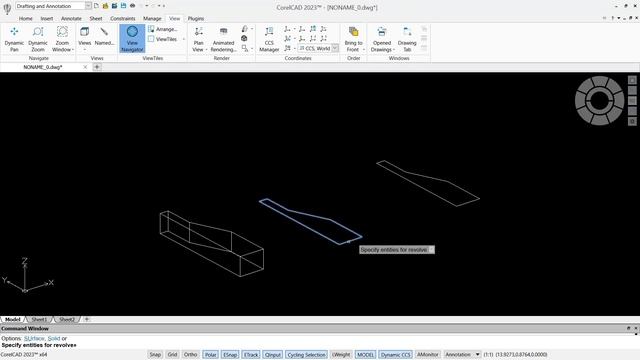Expand the Bring to Front dropdown arrow
The width and height of the screenshot is (640, 360).
point(363,50)
